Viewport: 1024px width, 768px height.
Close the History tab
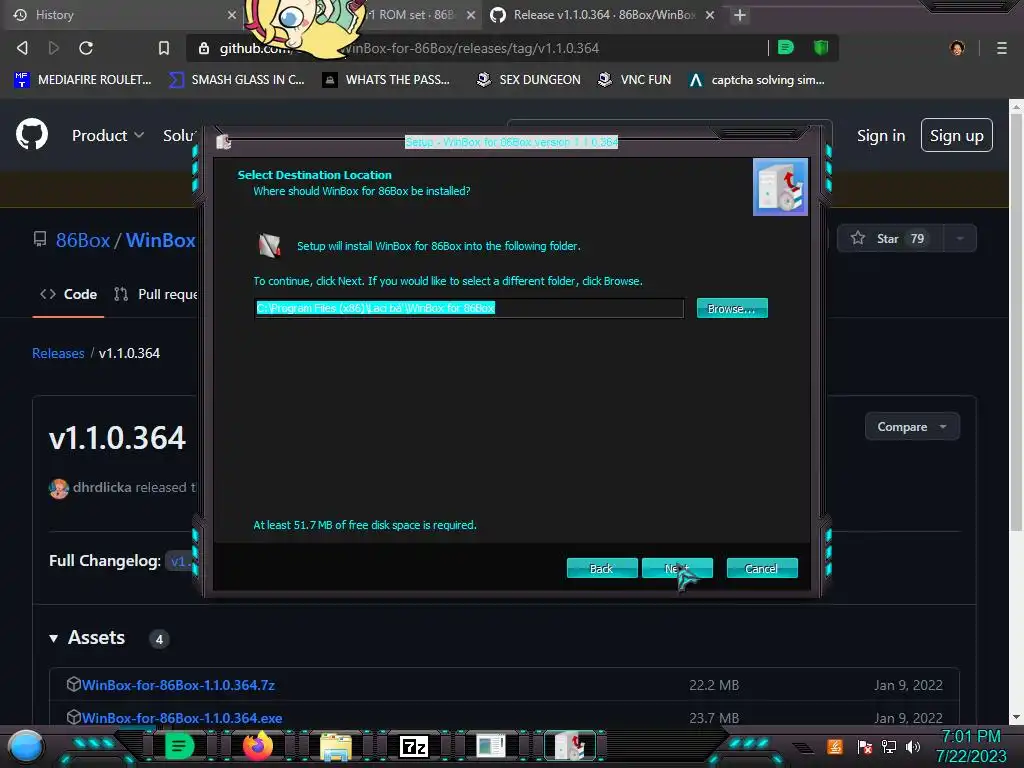[x=231, y=15]
